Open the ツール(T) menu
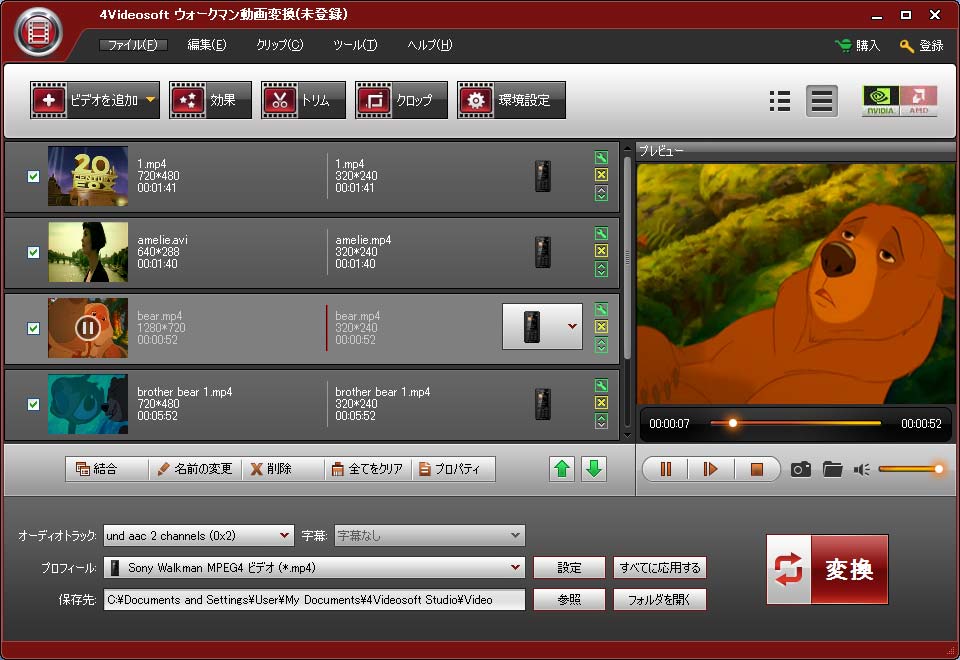The width and height of the screenshot is (960, 660). click(x=355, y=45)
